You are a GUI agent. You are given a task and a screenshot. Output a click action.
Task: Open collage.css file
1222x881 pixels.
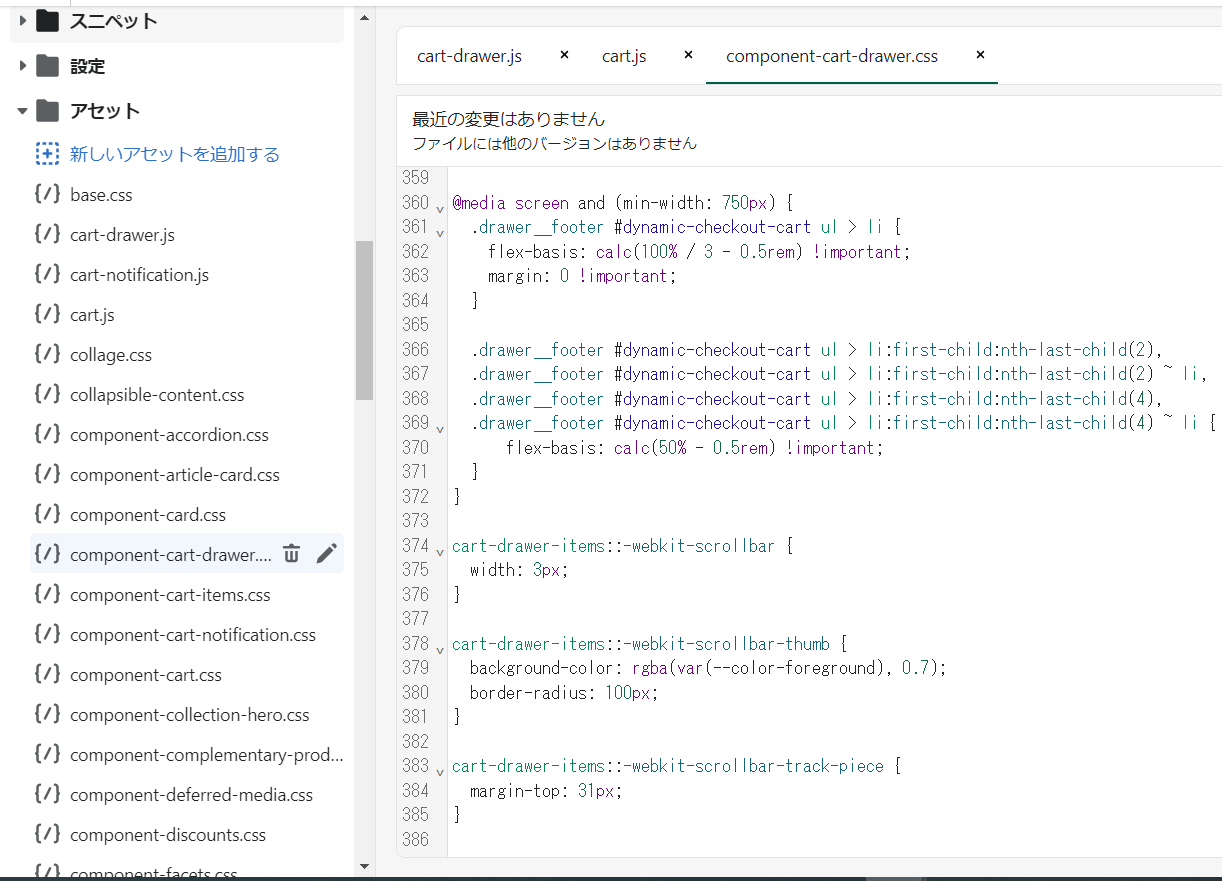pos(111,355)
